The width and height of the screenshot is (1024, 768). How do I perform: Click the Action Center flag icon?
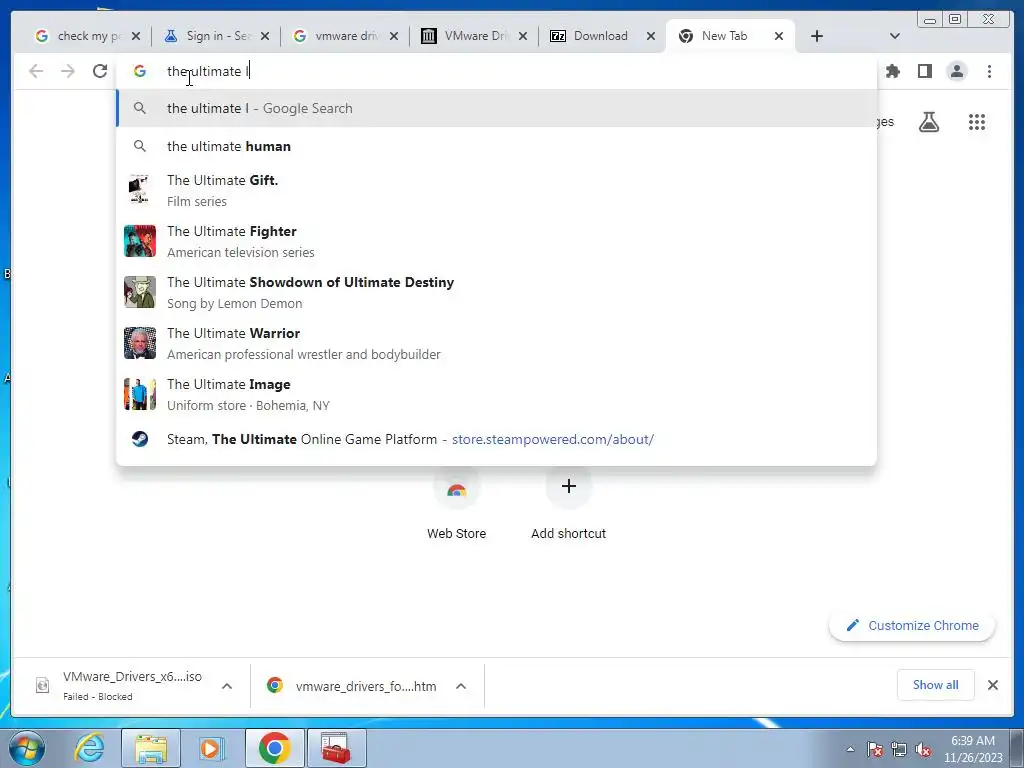point(875,749)
